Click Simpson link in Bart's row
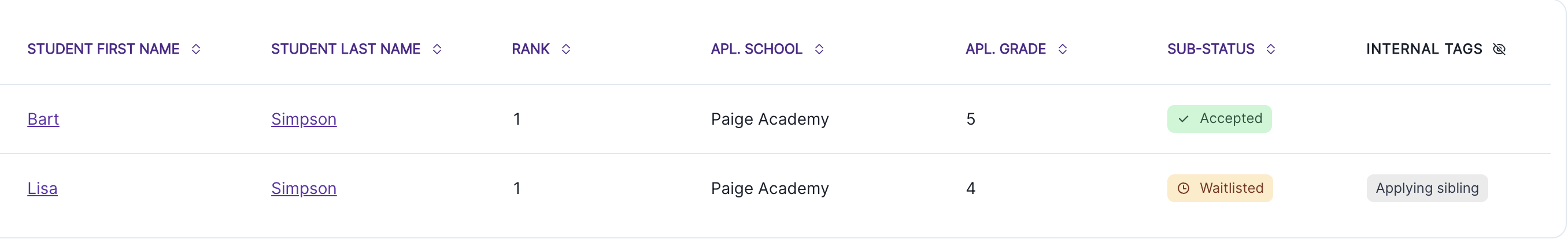Image resolution: width=1568 pixels, height=239 pixels. (304, 119)
